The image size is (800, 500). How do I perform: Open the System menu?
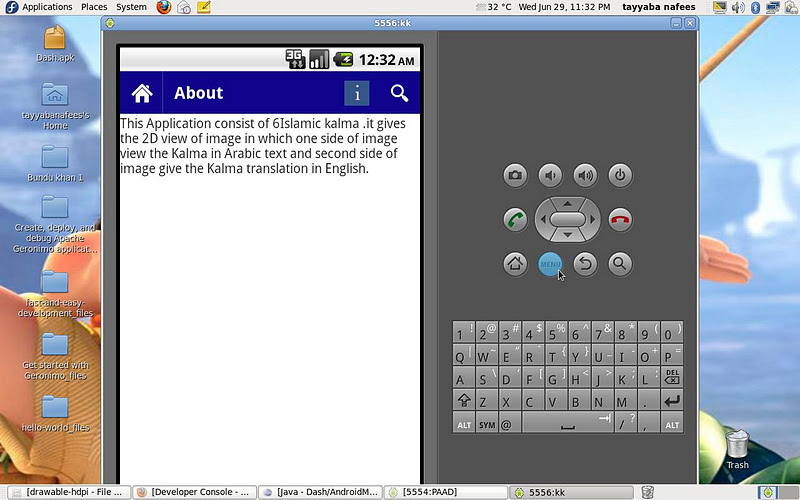point(131,7)
